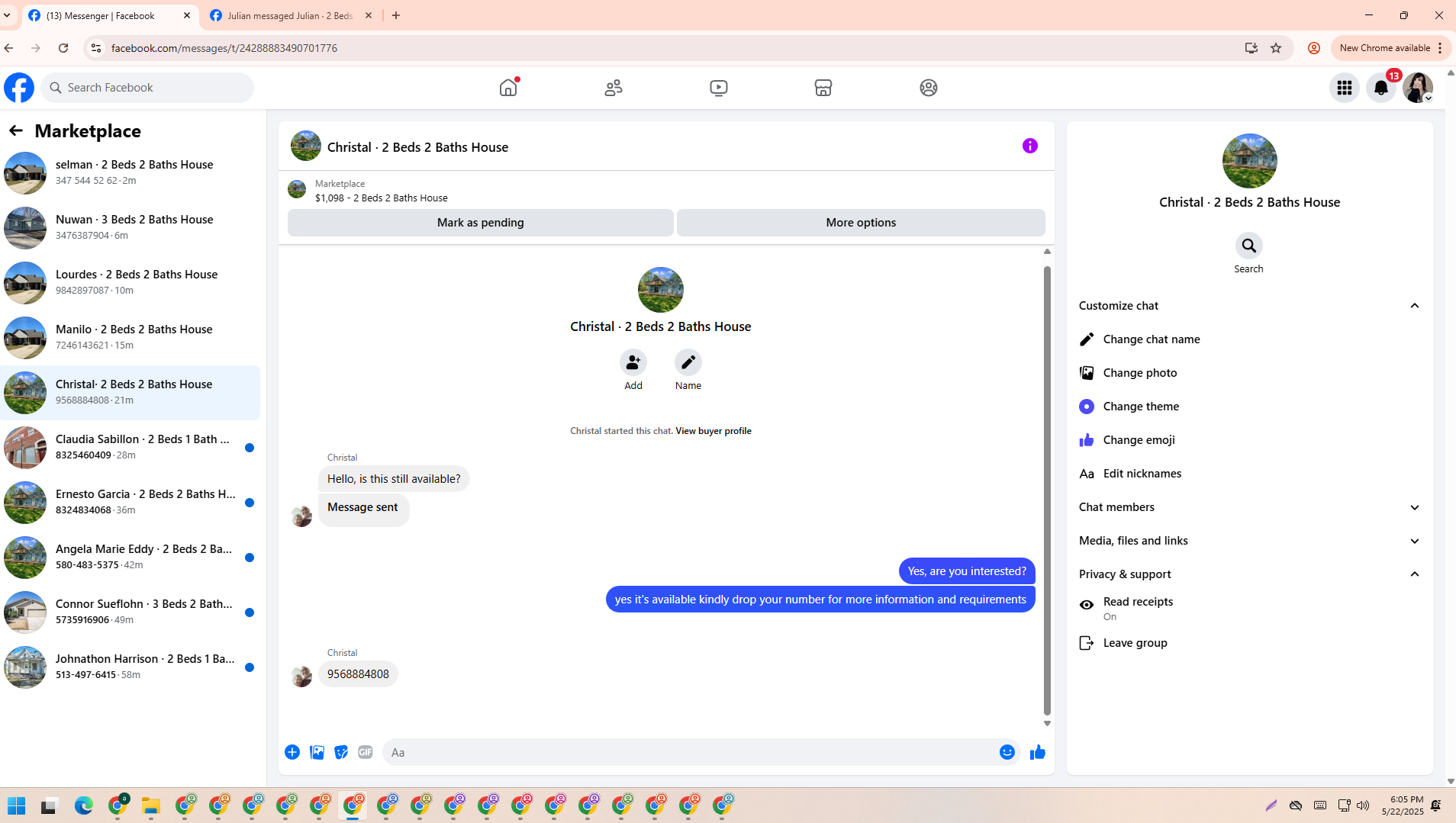Viewport: 1456px width, 823px height.
Task: Open Connor Sueflohn conversation
Action: 130,612
